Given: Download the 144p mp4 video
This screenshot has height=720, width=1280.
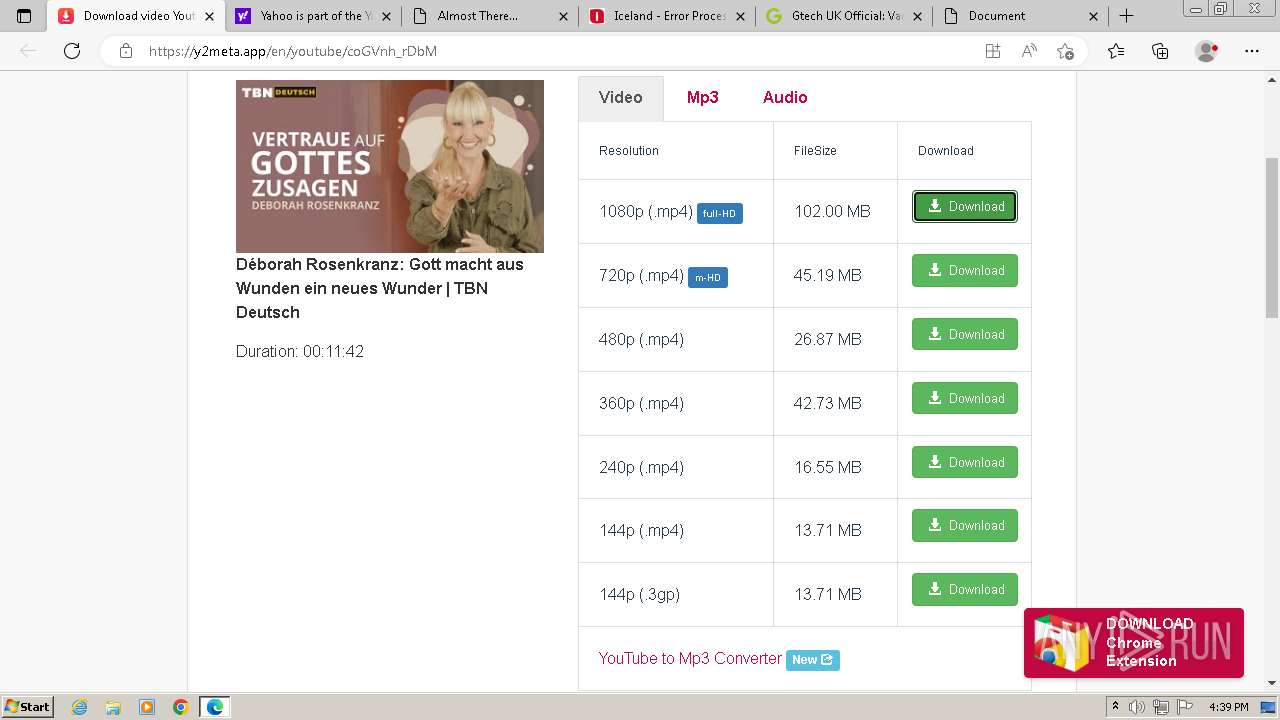Looking at the screenshot, I should click(965, 525).
